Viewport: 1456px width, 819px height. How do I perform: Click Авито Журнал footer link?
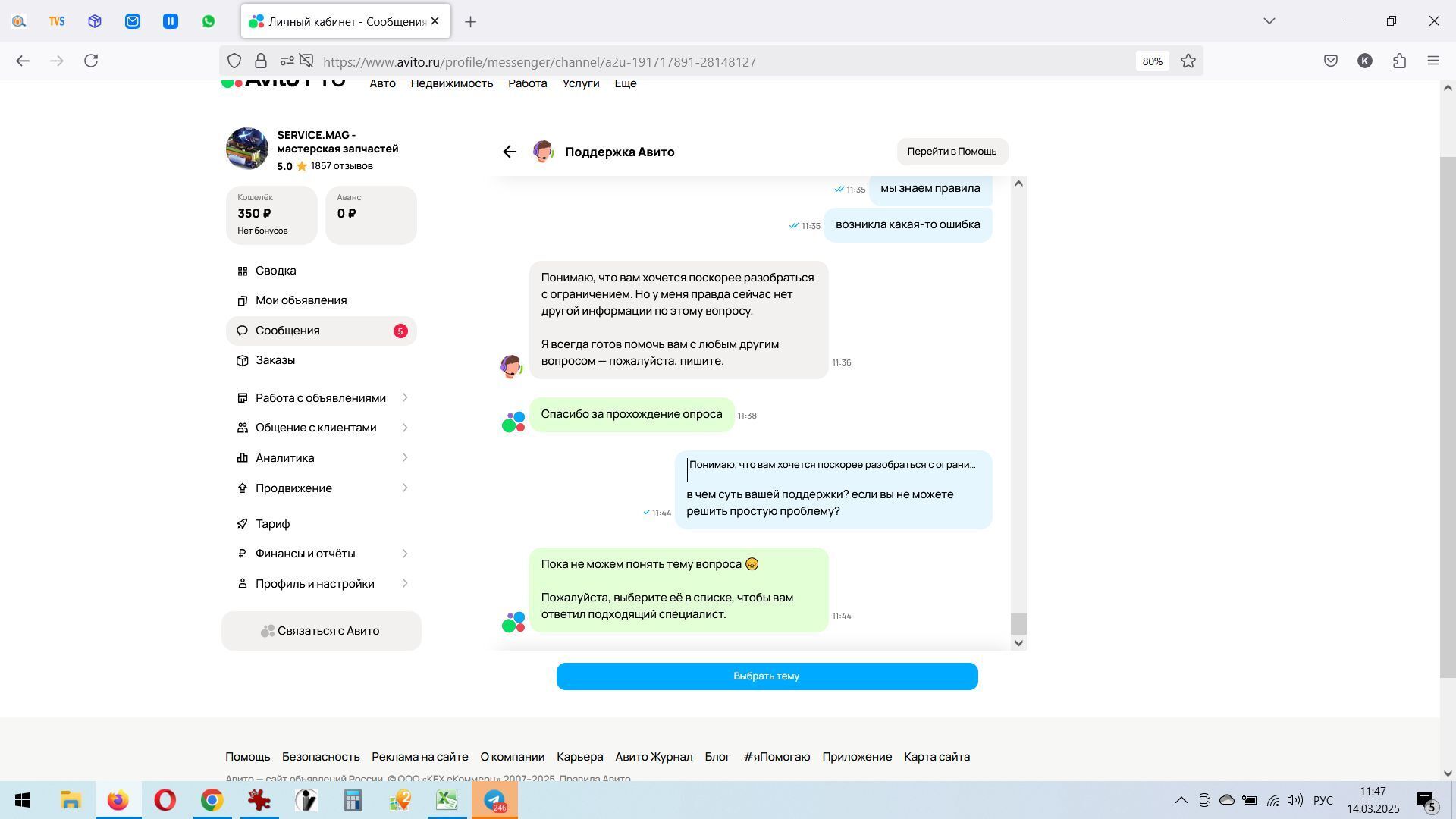point(654,757)
